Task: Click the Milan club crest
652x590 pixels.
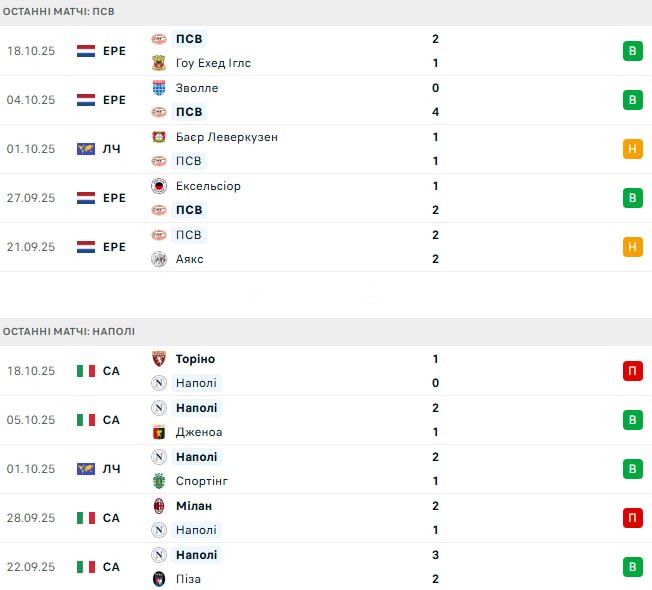Action: point(159,506)
